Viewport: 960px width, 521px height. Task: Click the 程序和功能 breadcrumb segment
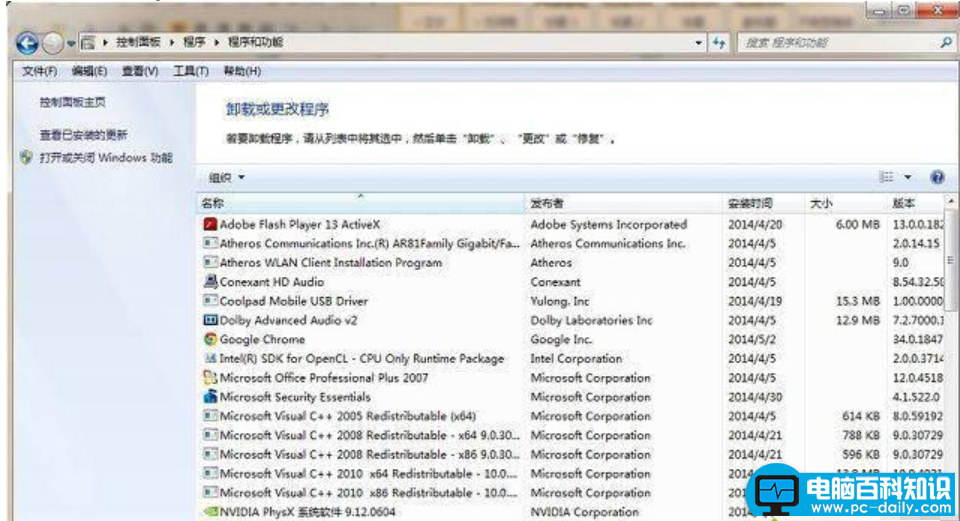pos(255,42)
